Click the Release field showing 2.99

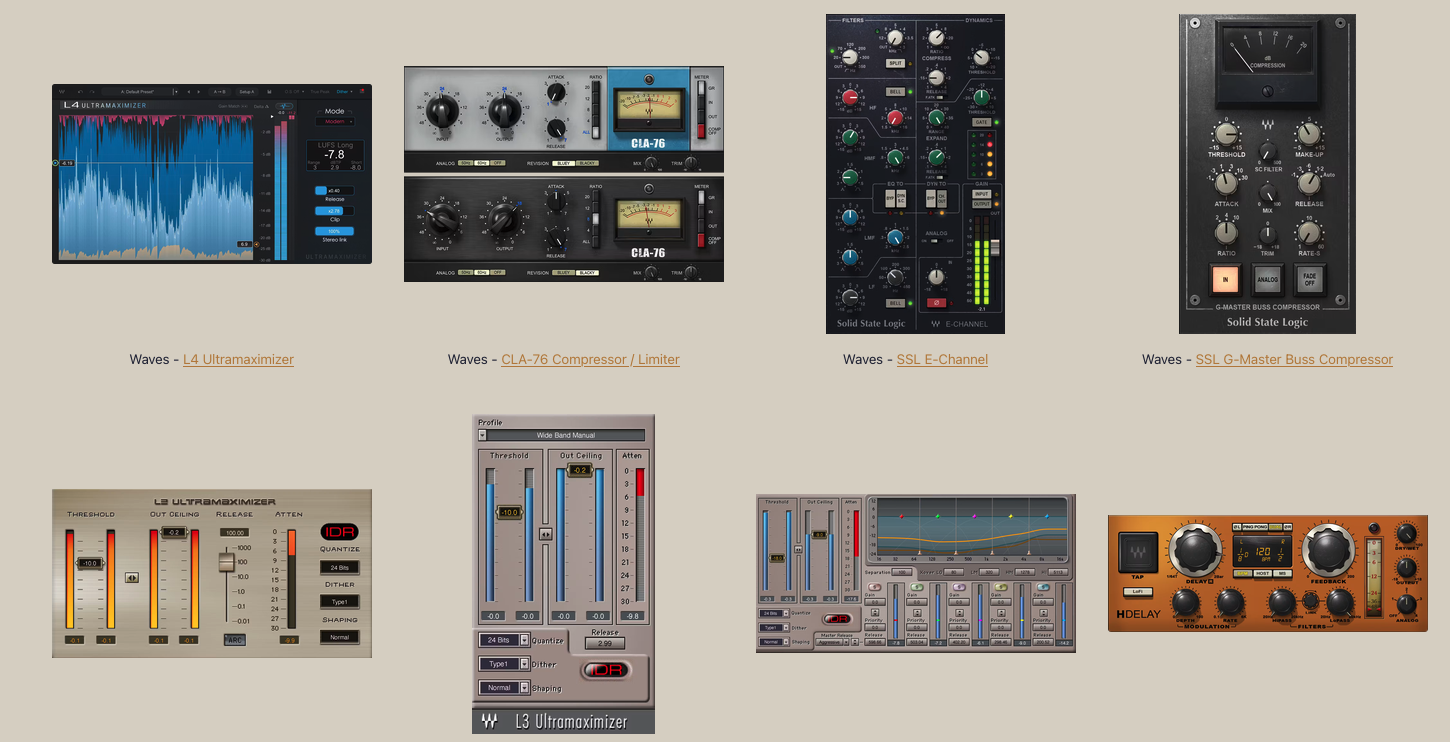click(x=605, y=643)
